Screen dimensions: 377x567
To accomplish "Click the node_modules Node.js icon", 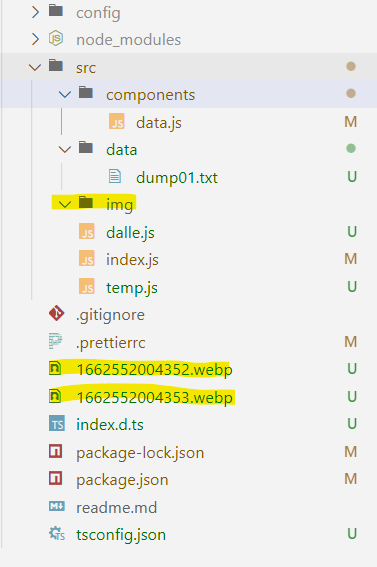I will coord(56,38).
